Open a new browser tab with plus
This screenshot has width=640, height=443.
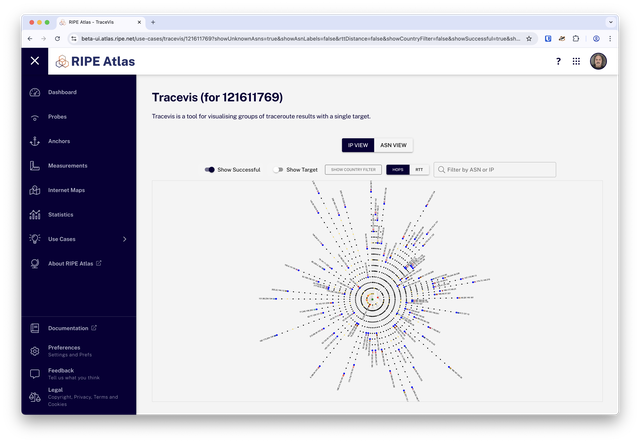pos(153,22)
